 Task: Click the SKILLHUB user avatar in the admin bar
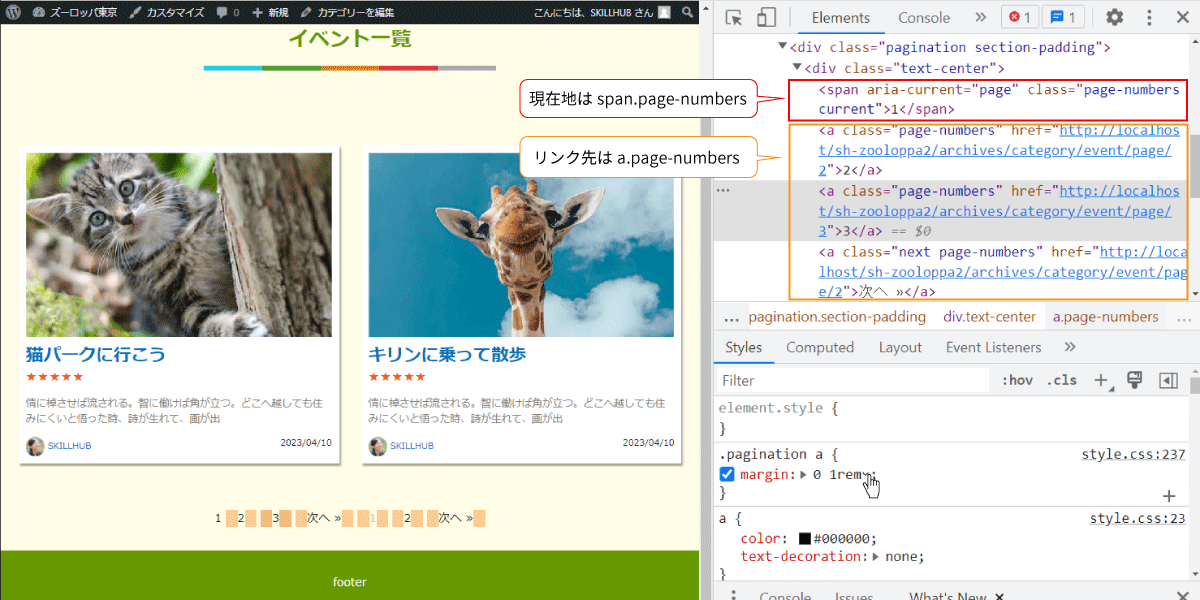(x=664, y=12)
